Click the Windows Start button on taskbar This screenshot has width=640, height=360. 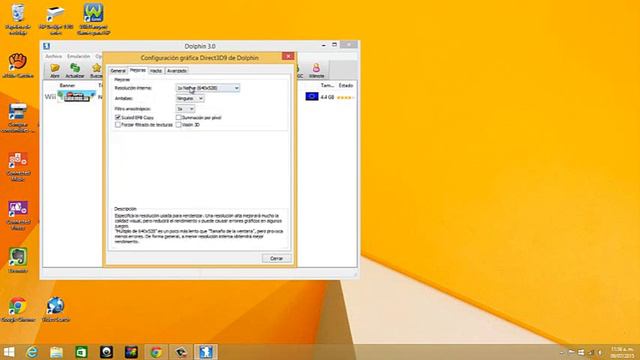[x=9, y=352]
